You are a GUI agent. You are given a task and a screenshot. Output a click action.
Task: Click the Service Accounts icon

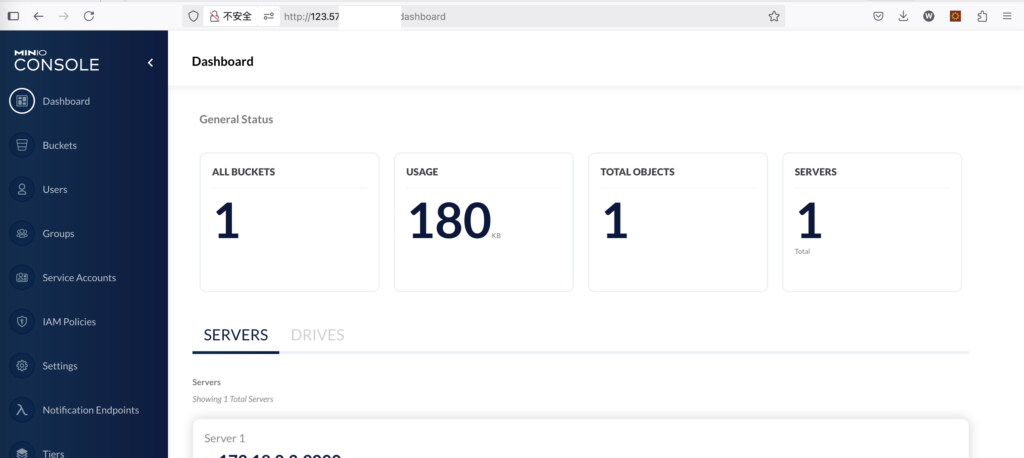point(22,278)
